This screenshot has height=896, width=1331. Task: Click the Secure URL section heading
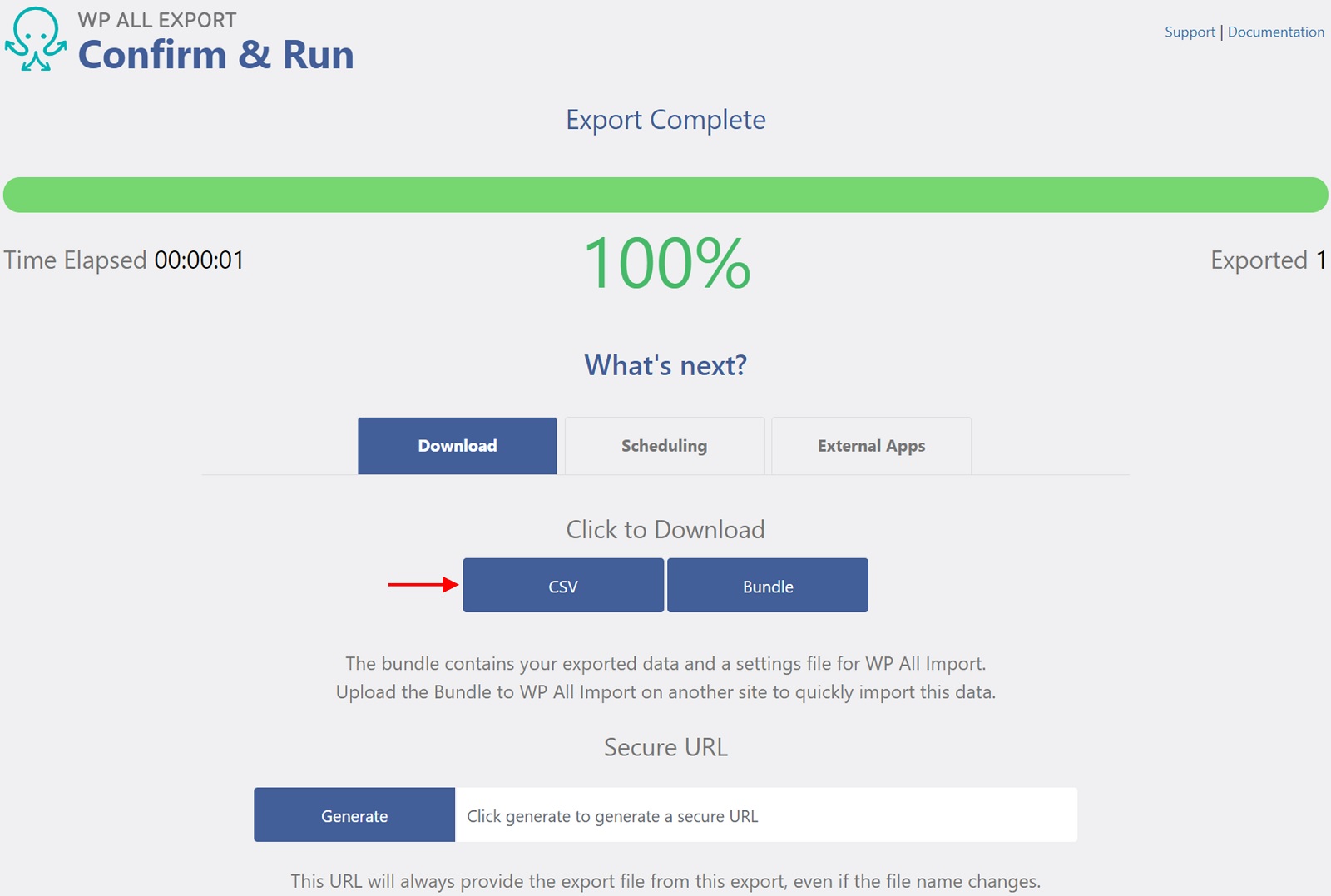[665, 747]
